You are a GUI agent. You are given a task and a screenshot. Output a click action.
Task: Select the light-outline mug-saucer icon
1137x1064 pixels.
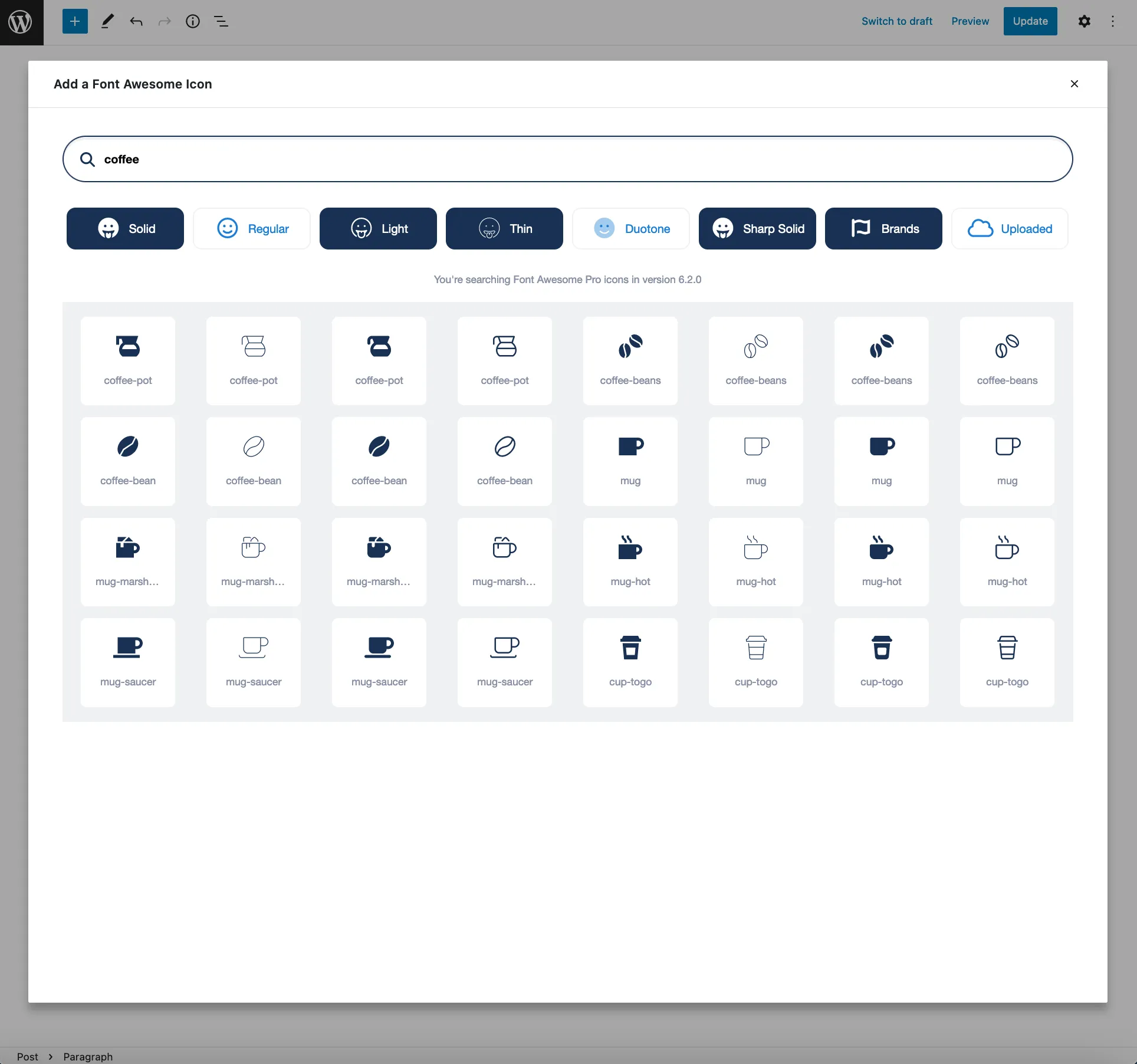pos(505,662)
